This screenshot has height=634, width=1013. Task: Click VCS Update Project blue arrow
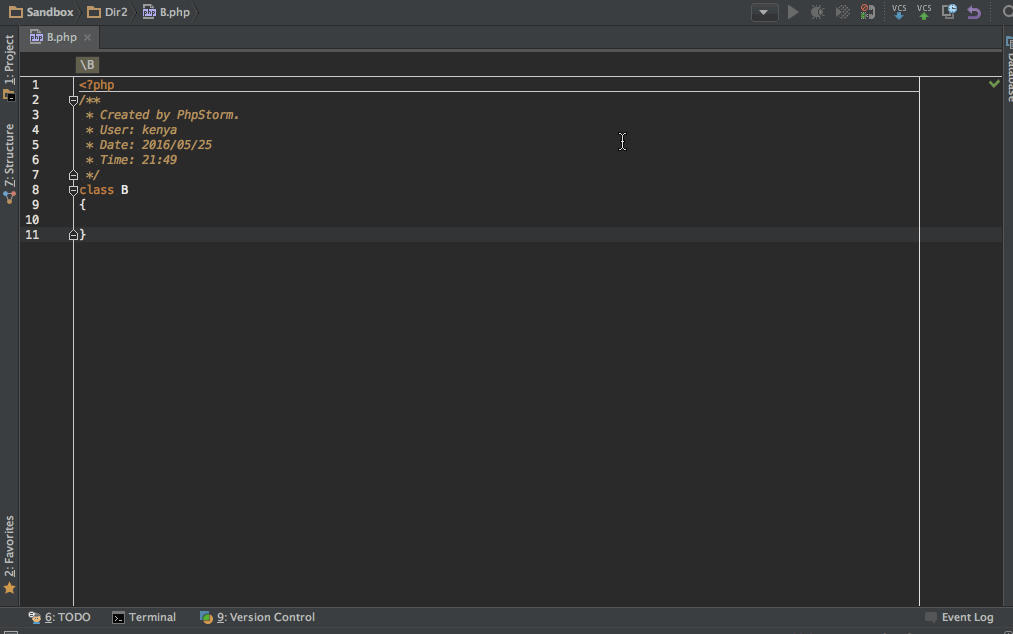899,12
